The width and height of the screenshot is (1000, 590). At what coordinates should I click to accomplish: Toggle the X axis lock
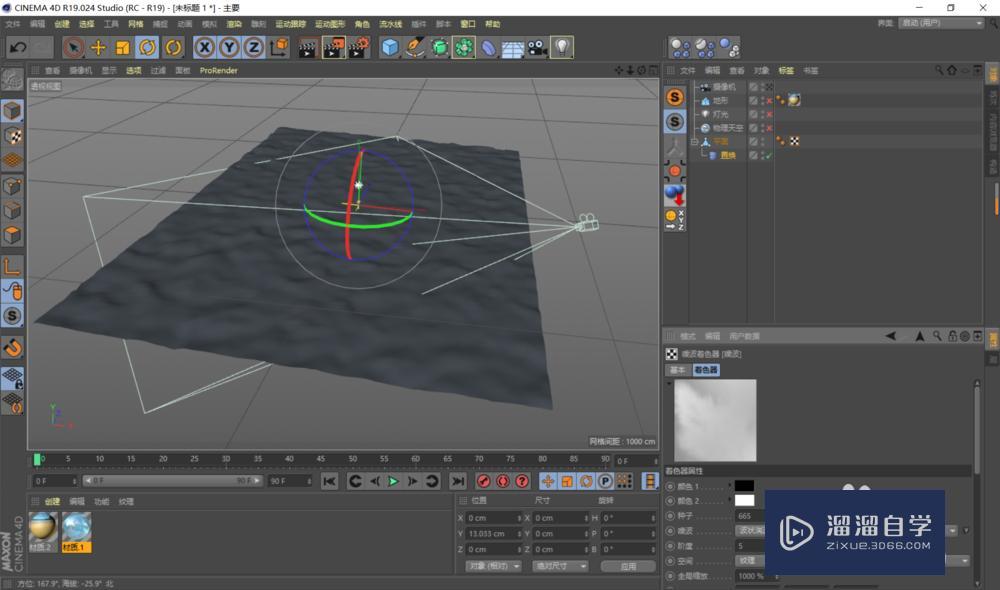(204, 47)
